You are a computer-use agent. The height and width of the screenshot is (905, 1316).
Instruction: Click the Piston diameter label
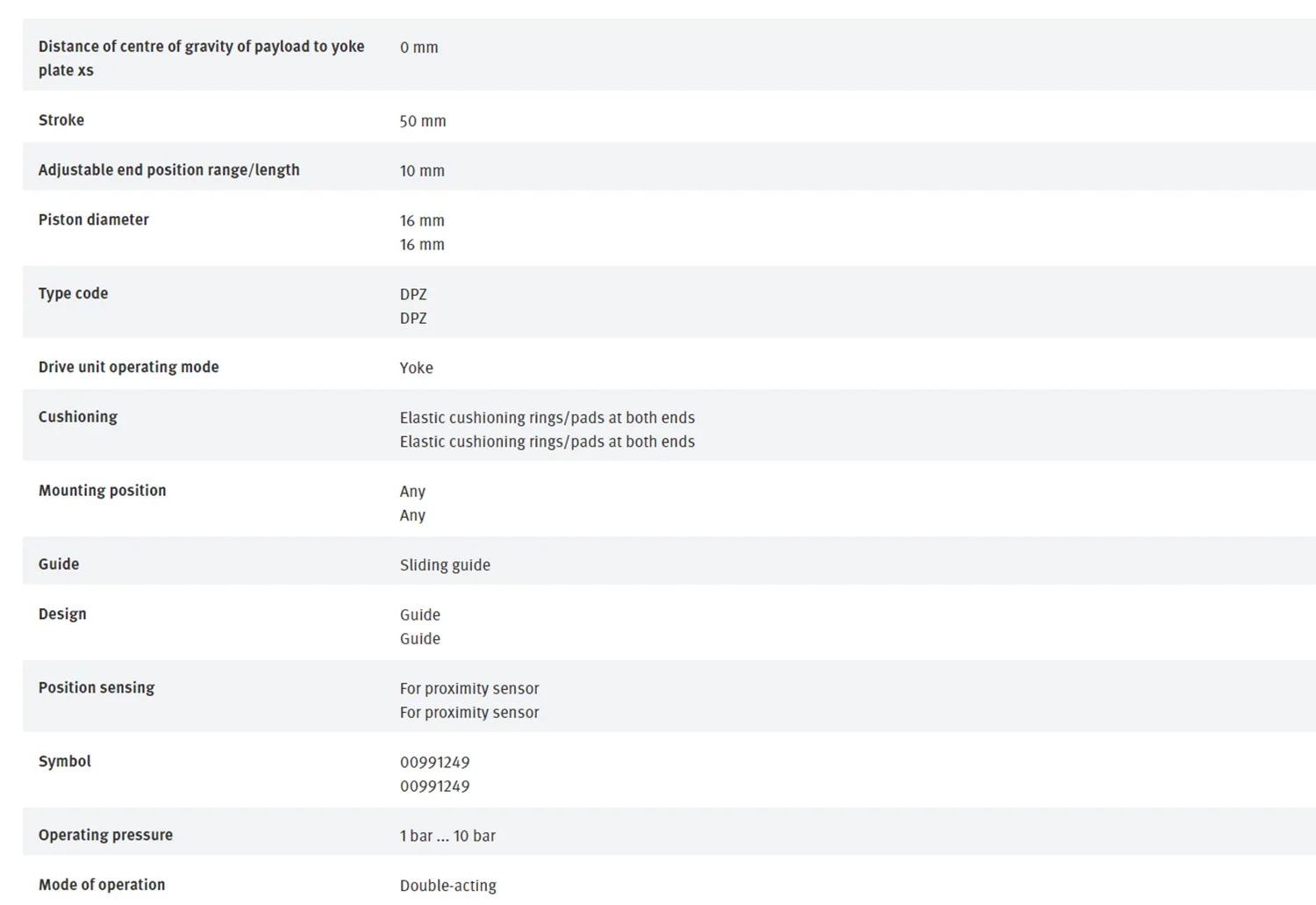[x=94, y=219]
